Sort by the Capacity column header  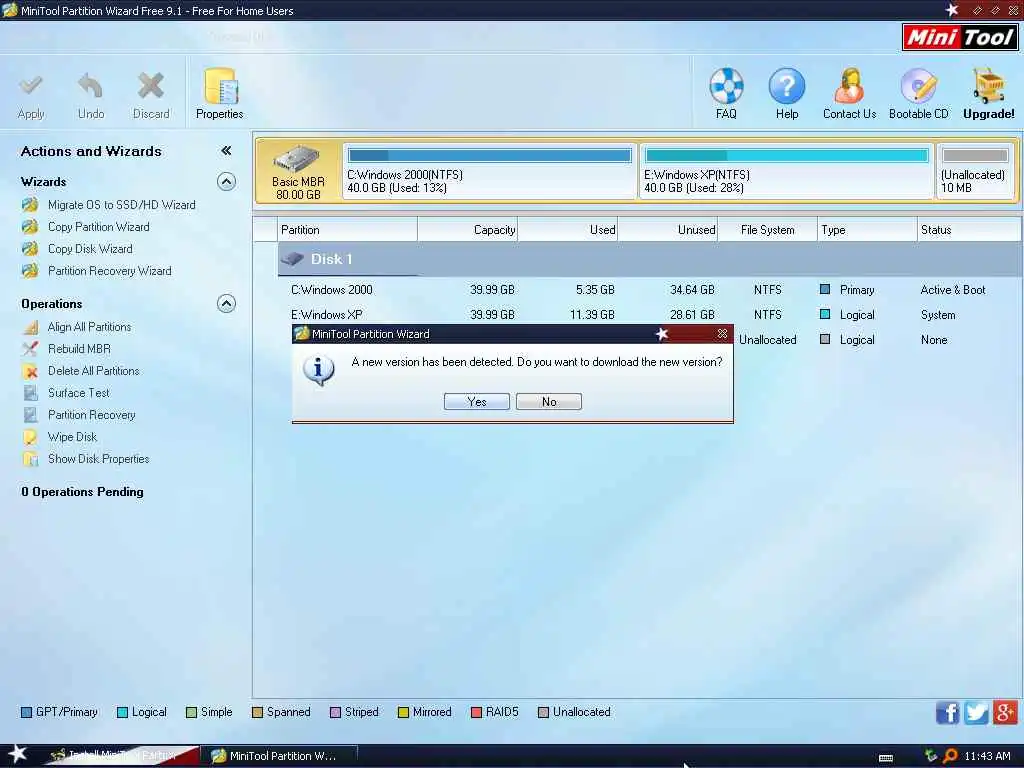point(468,230)
